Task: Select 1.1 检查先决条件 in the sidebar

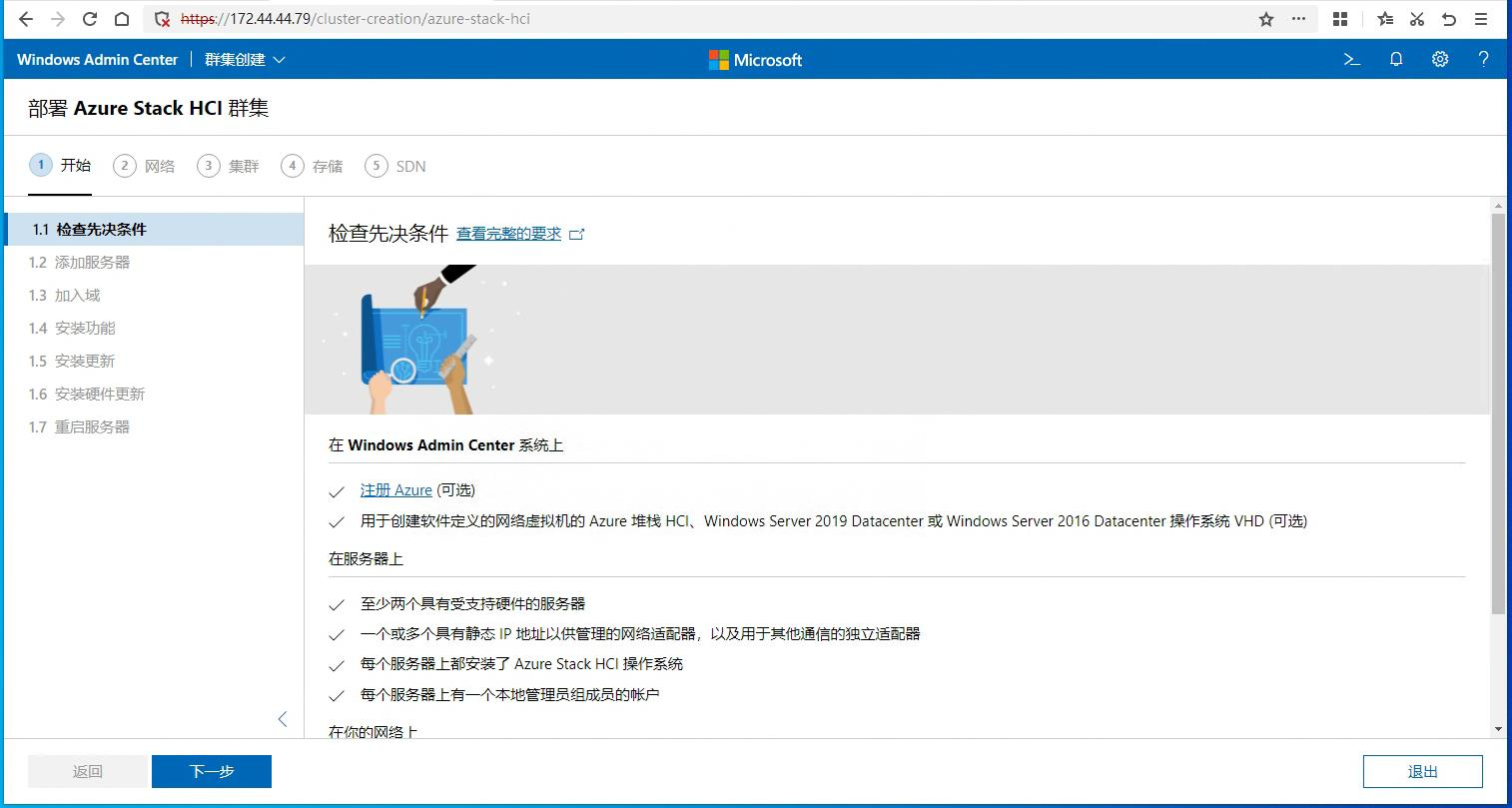Action: [x=154, y=229]
